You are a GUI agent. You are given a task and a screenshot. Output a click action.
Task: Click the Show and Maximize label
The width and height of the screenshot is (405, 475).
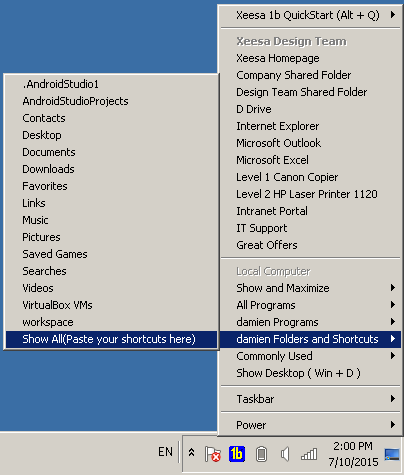pos(283,288)
